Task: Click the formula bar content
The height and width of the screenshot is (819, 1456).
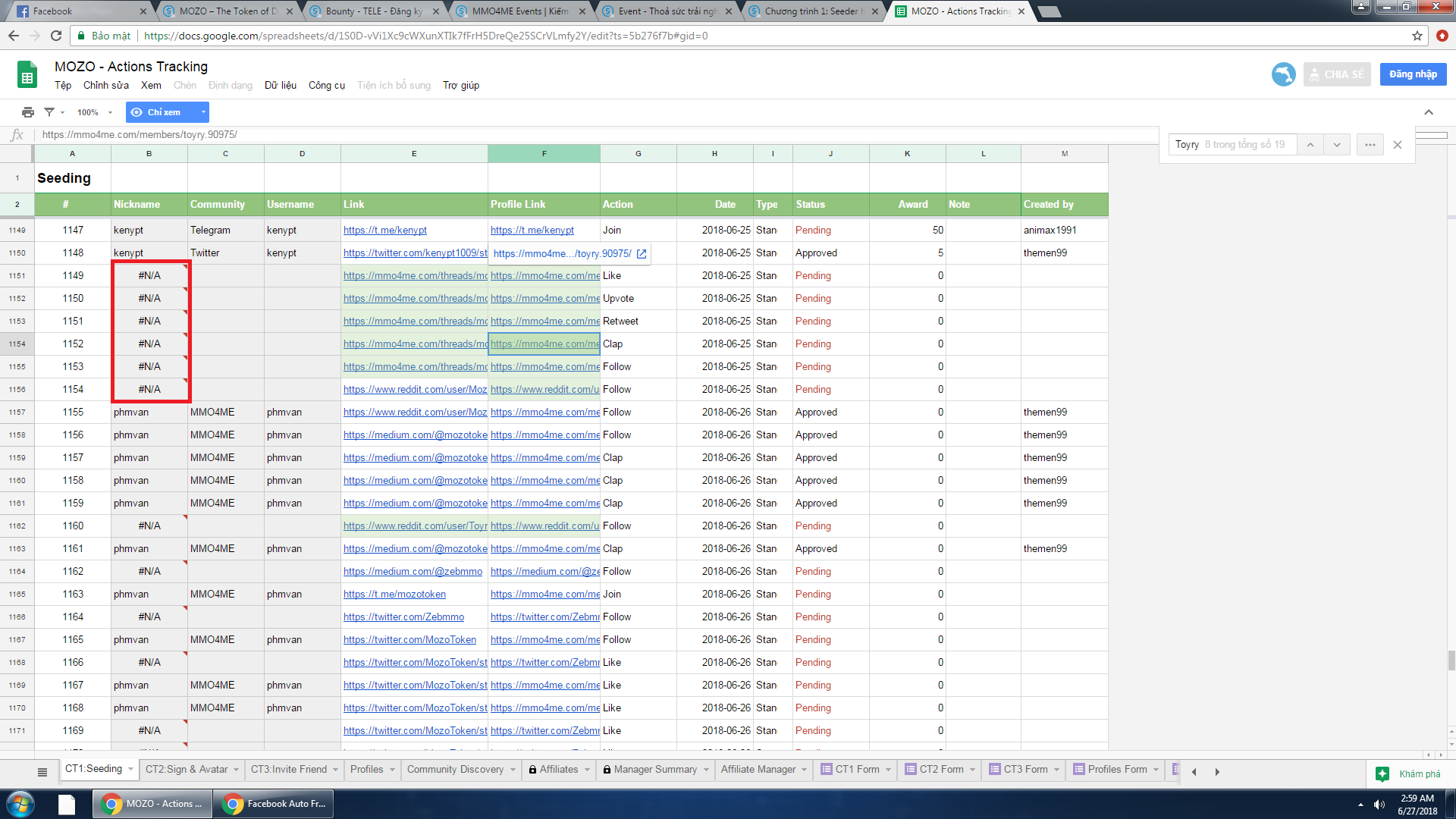Action: [x=140, y=135]
